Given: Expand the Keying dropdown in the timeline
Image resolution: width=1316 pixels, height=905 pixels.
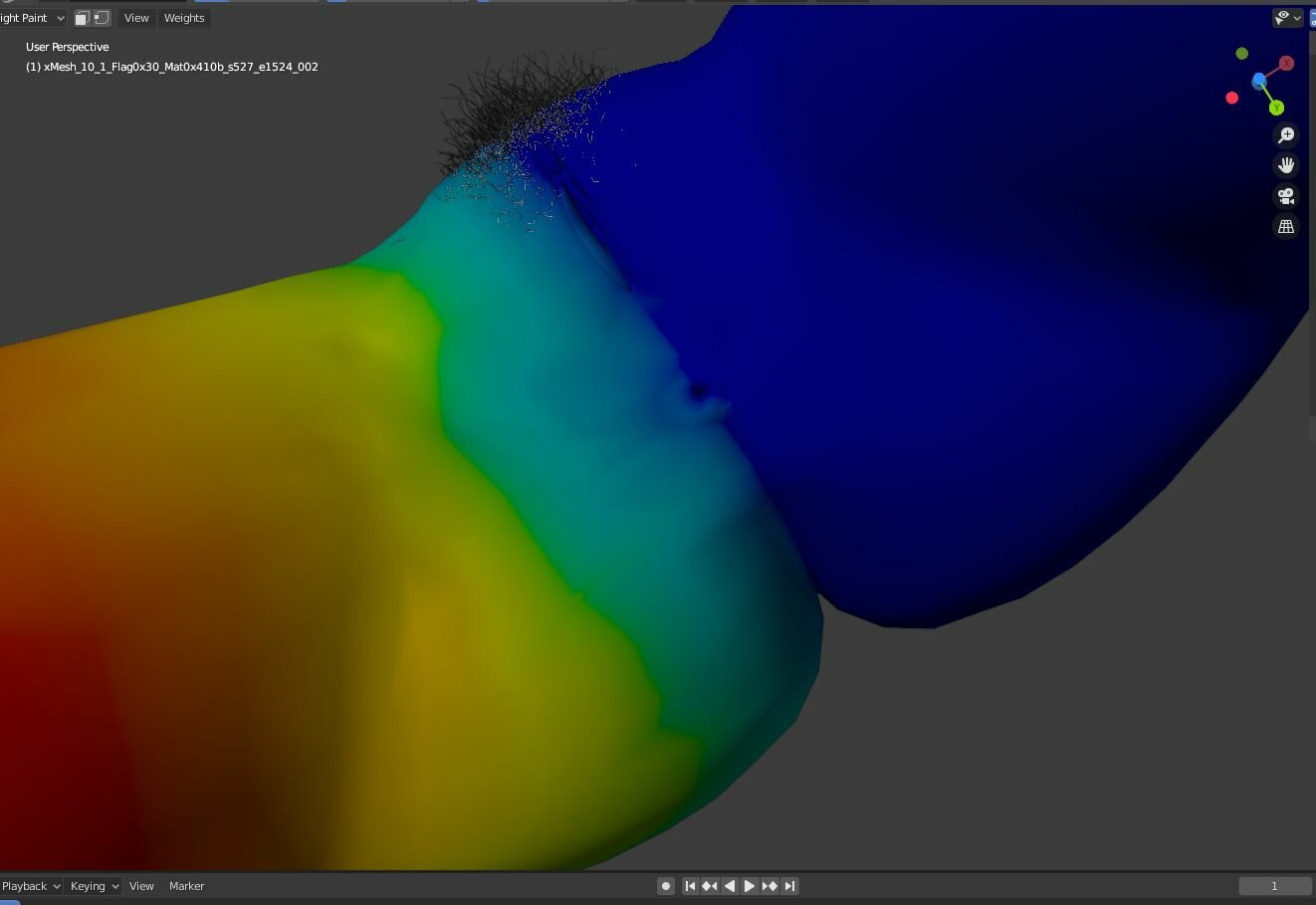Looking at the screenshot, I should point(95,886).
